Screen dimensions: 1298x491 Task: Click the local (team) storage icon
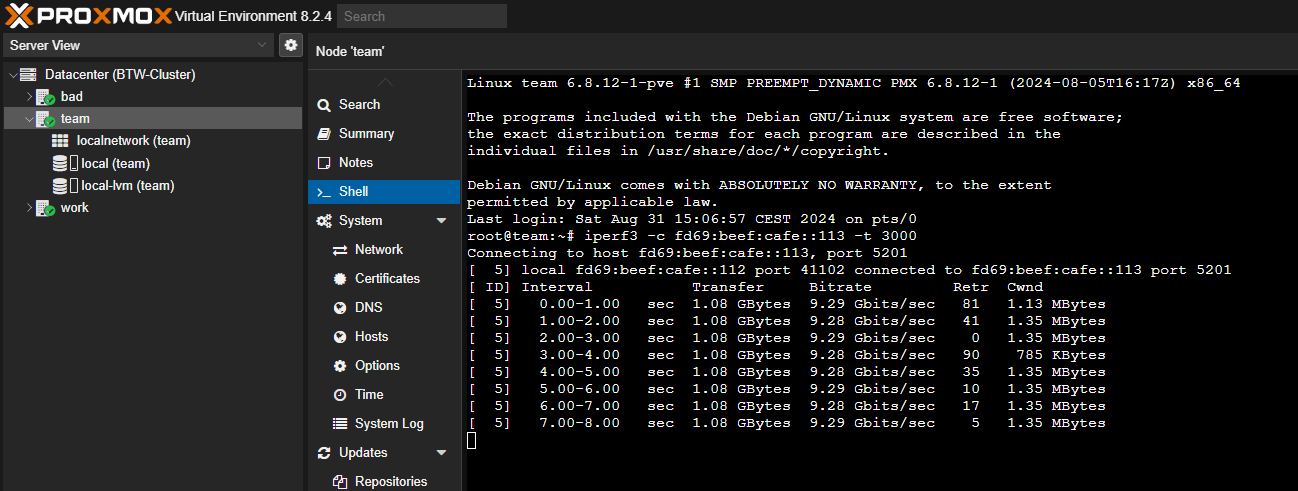(x=64, y=163)
